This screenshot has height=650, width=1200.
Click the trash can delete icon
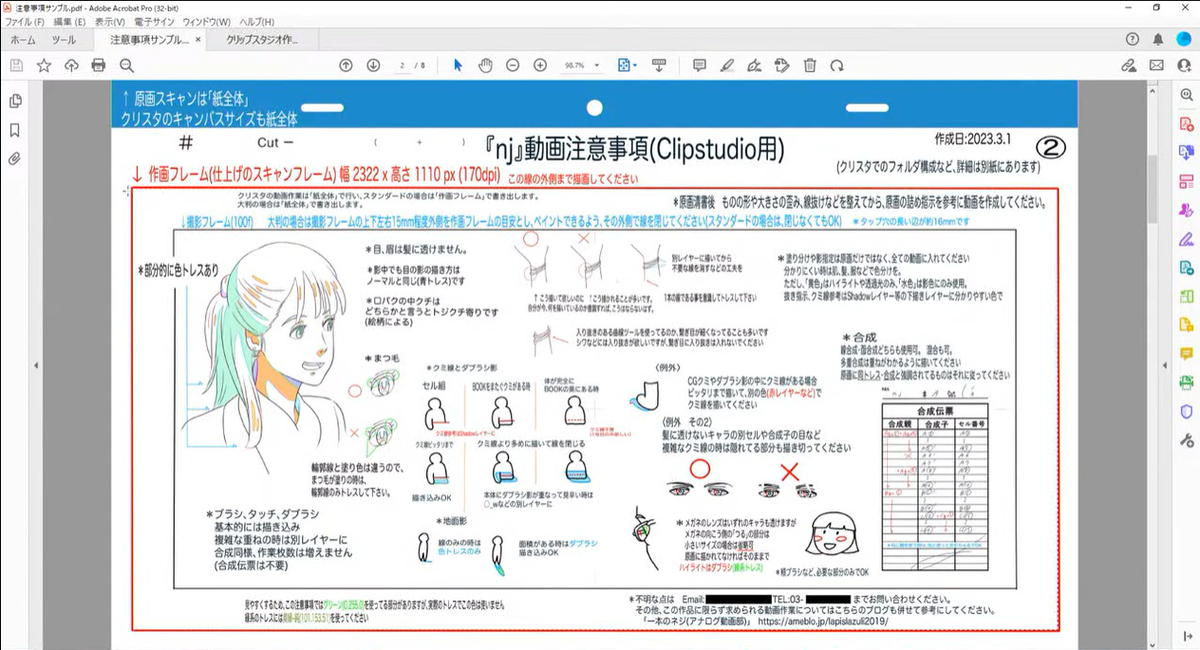[810, 65]
